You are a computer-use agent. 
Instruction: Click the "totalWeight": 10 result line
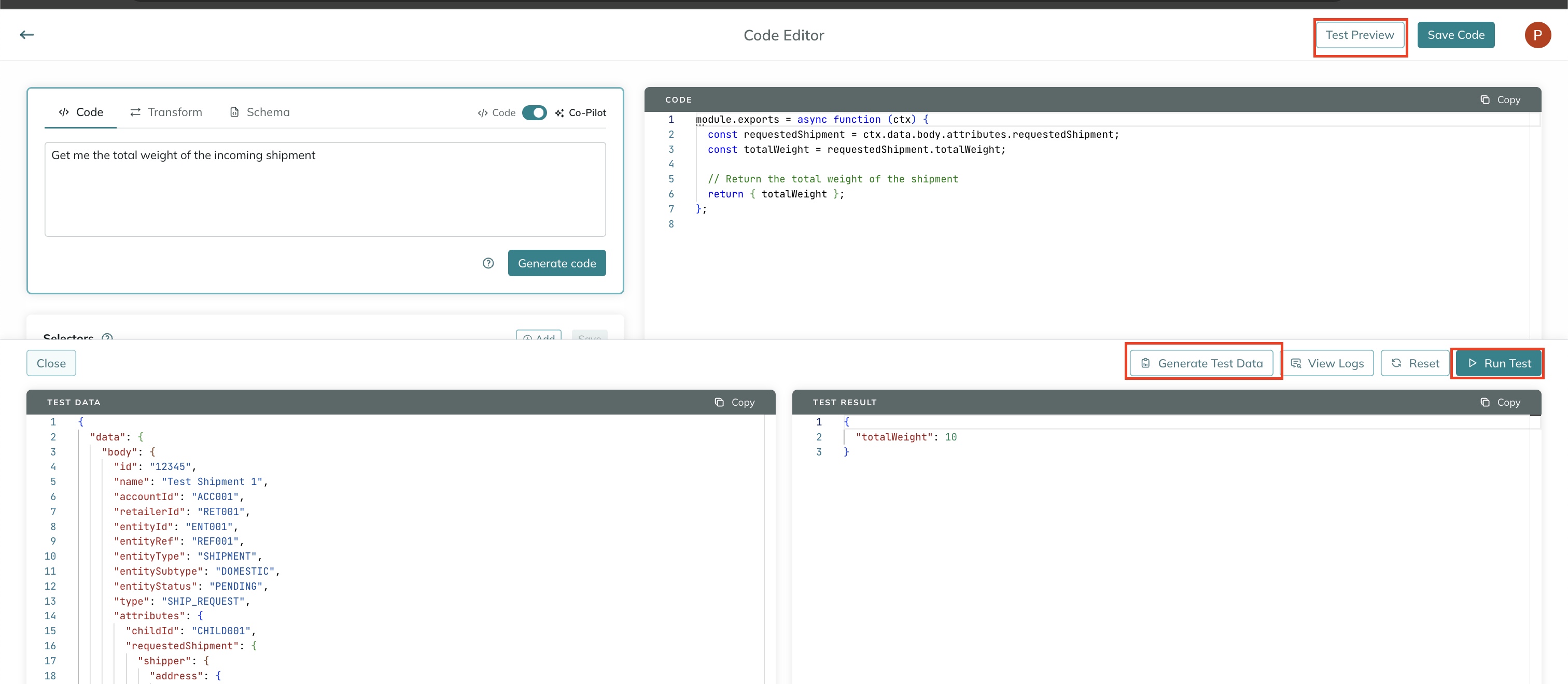(906, 437)
